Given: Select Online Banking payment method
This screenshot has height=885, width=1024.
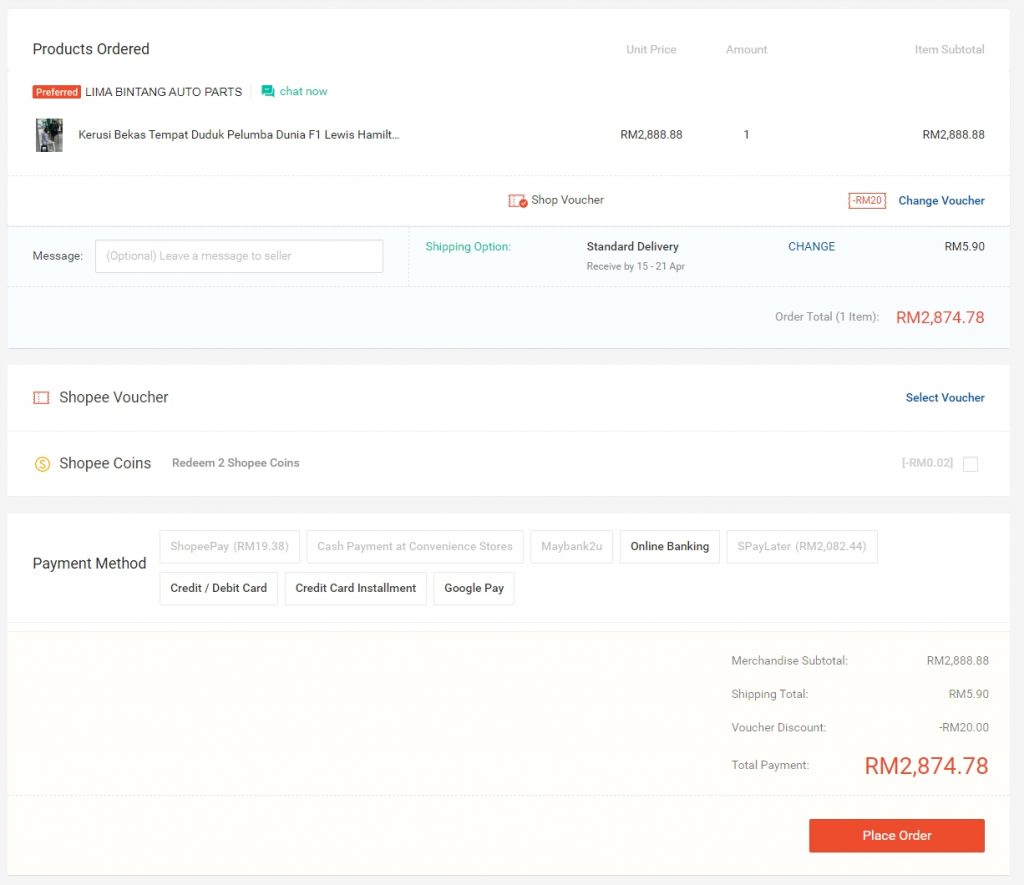Looking at the screenshot, I should [669, 547].
